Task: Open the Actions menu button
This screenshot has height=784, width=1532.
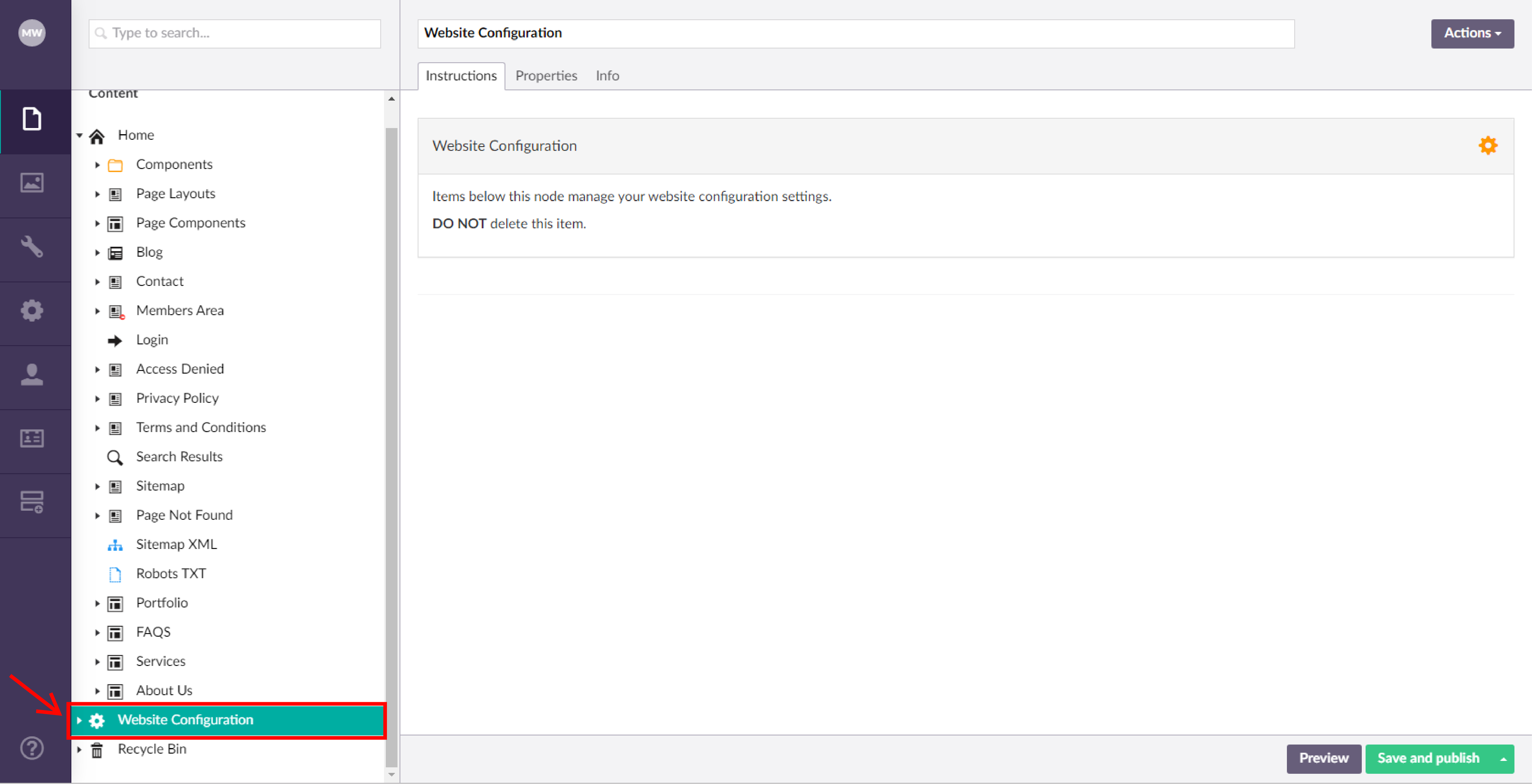Action: [1472, 33]
